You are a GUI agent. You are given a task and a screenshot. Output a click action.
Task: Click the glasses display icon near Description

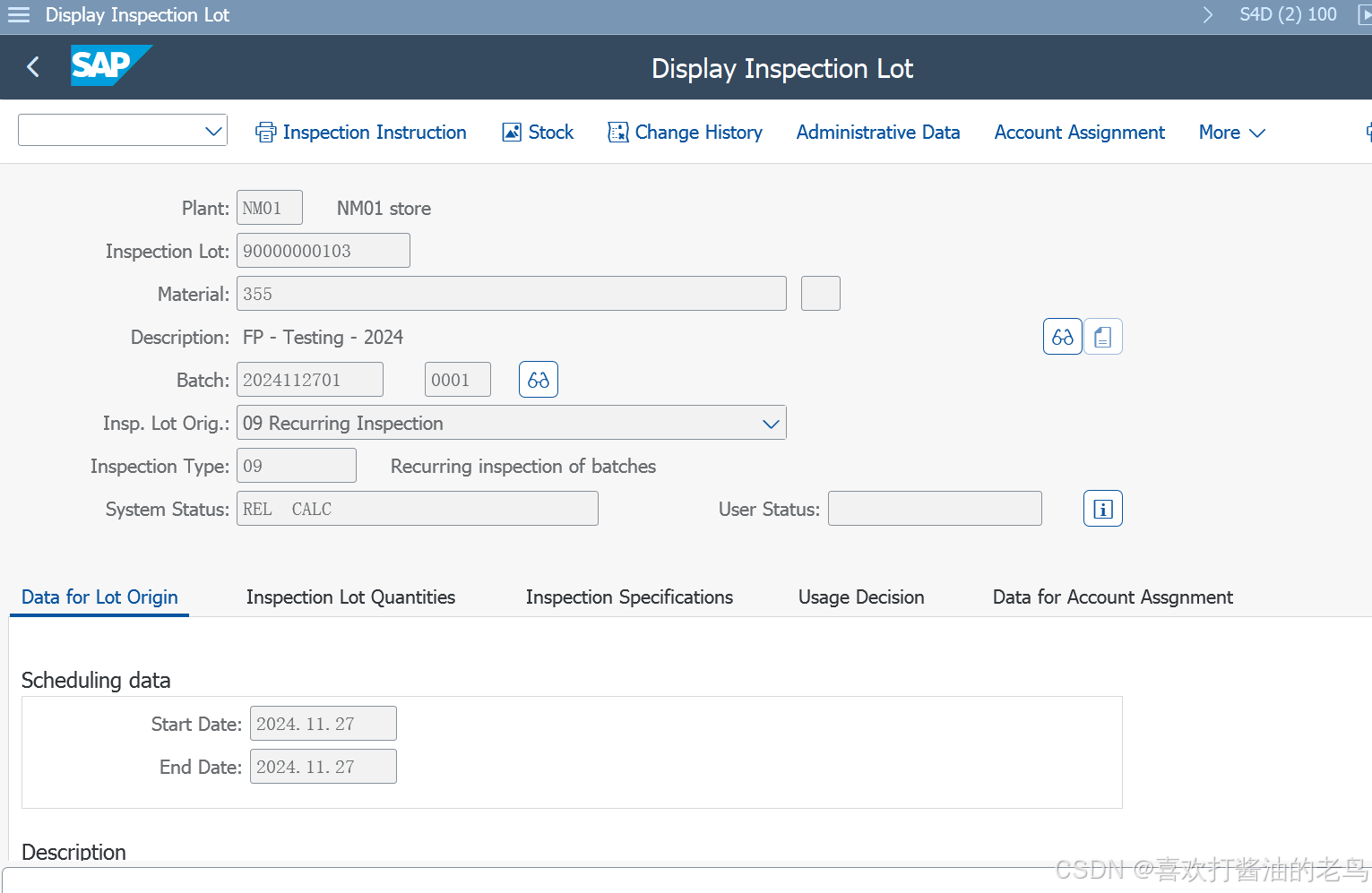(1063, 337)
